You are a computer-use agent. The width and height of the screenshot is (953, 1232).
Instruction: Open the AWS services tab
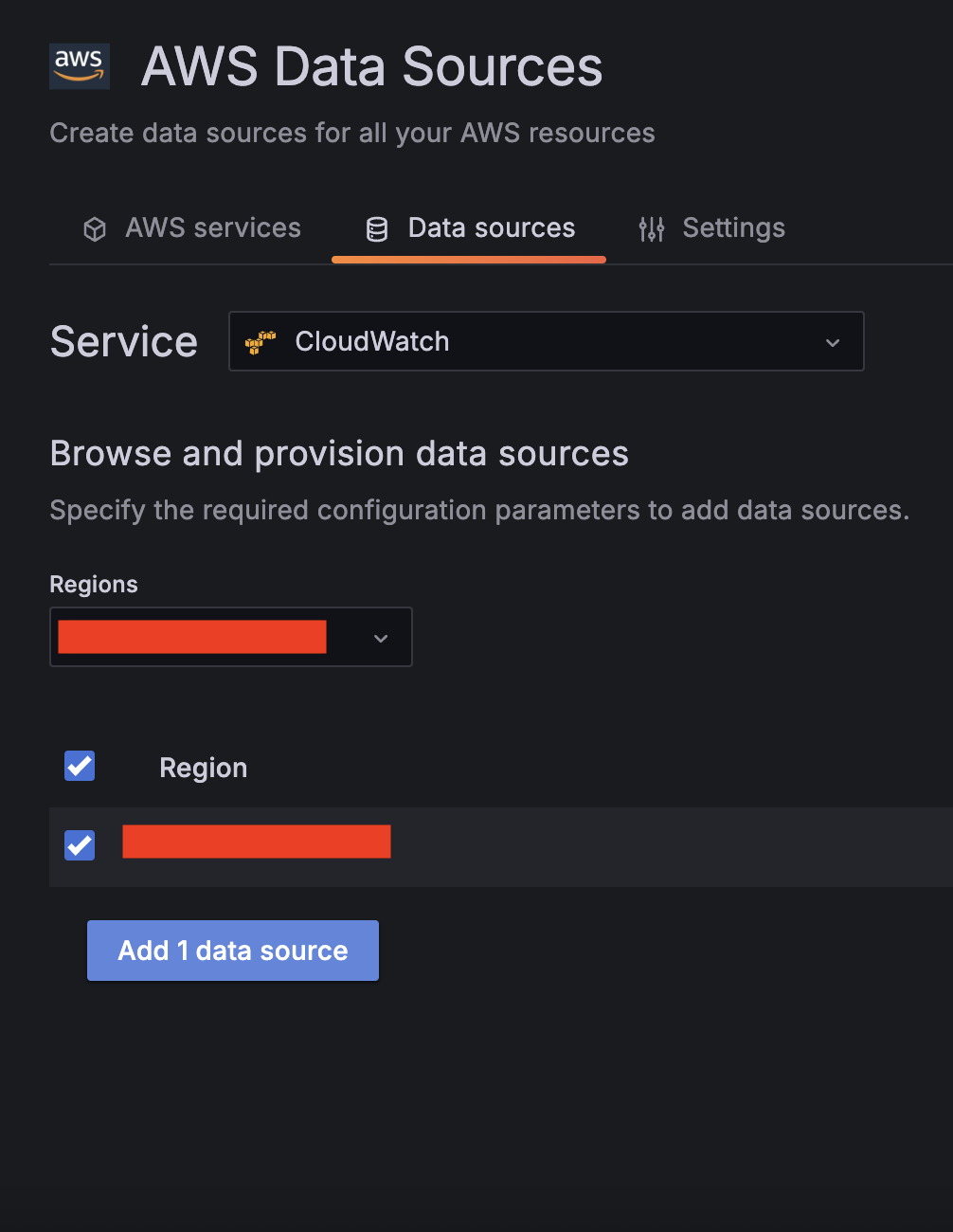coord(192,228)
